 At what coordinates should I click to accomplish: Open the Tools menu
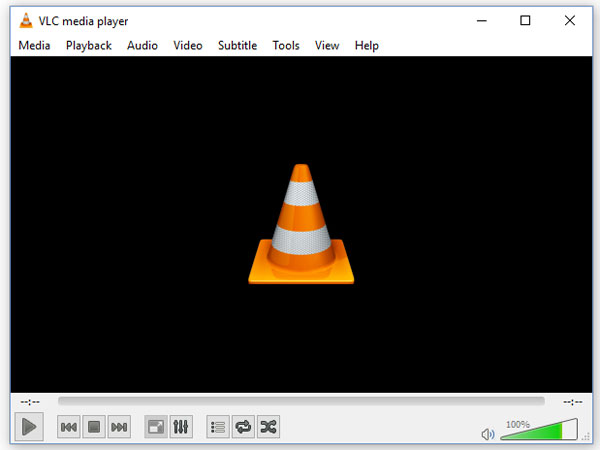[x=286, y=45]
